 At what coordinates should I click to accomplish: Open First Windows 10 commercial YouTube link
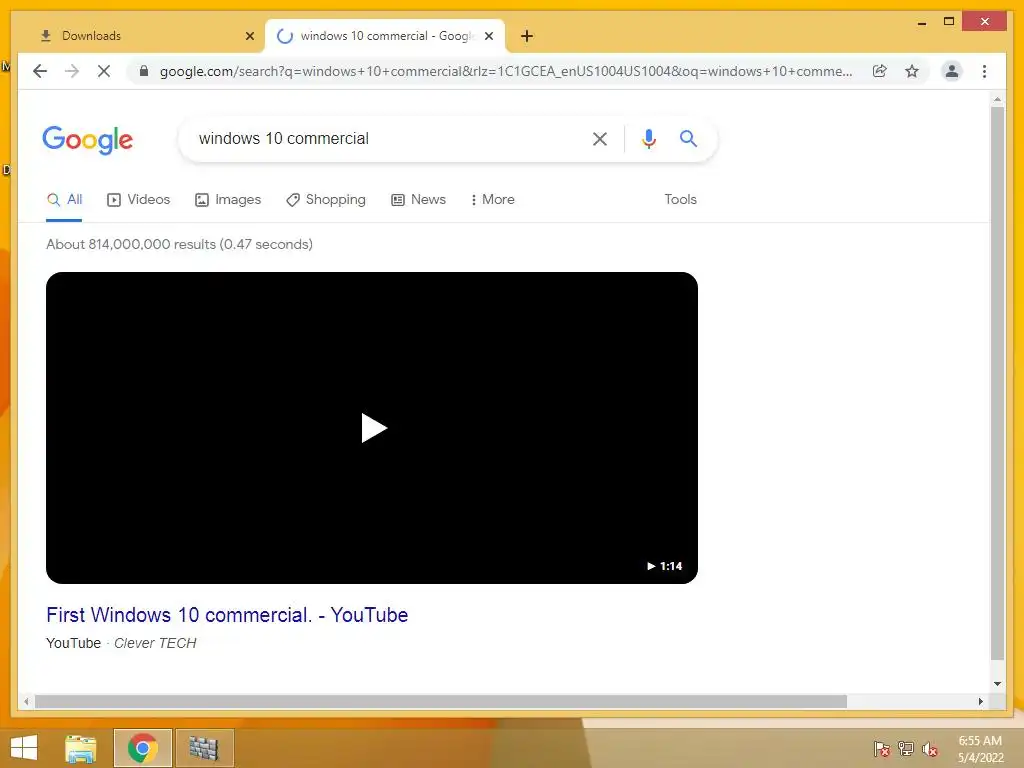(x=227, y=615)
